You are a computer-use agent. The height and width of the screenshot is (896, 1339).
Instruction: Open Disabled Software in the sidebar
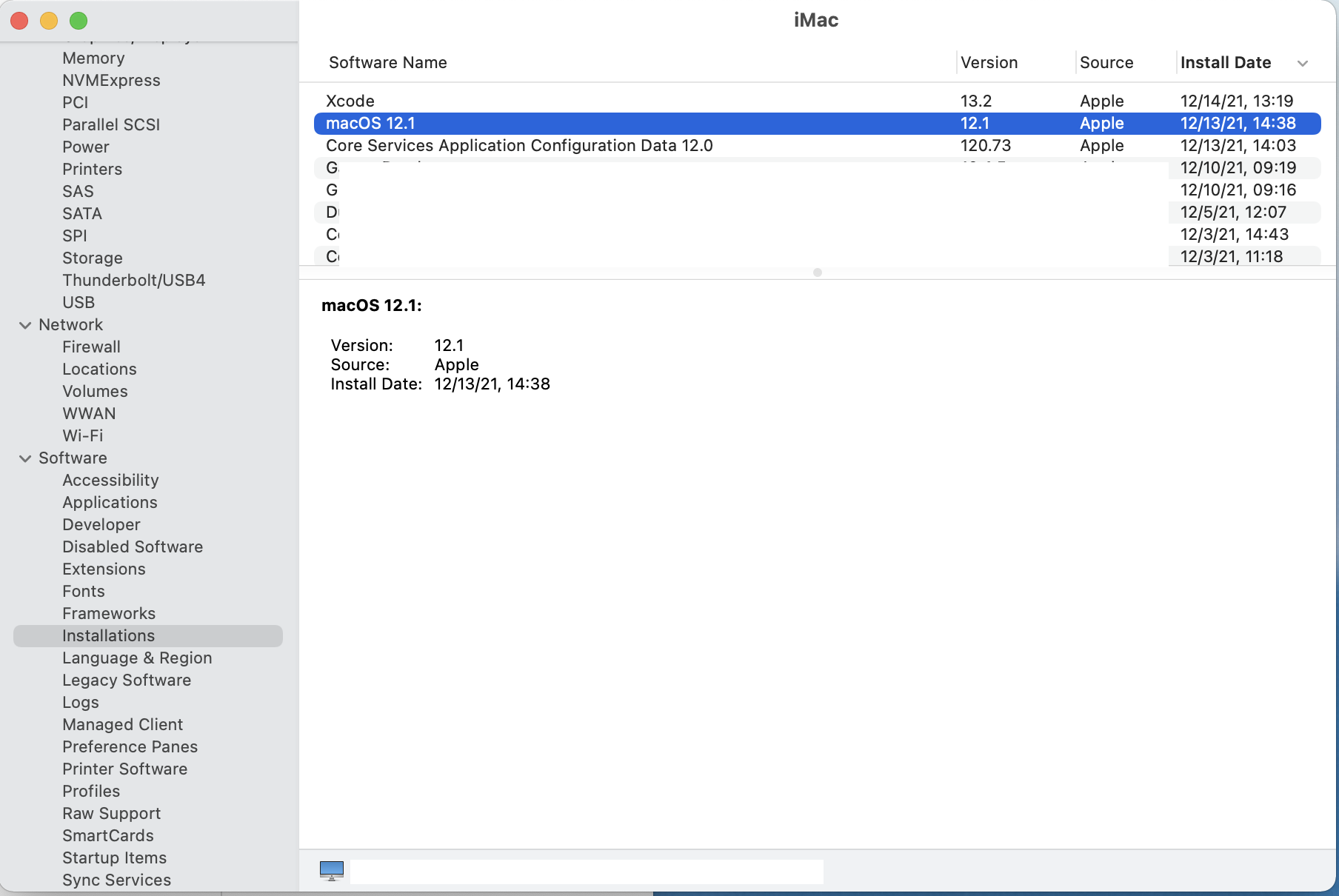tap(133, 547)
